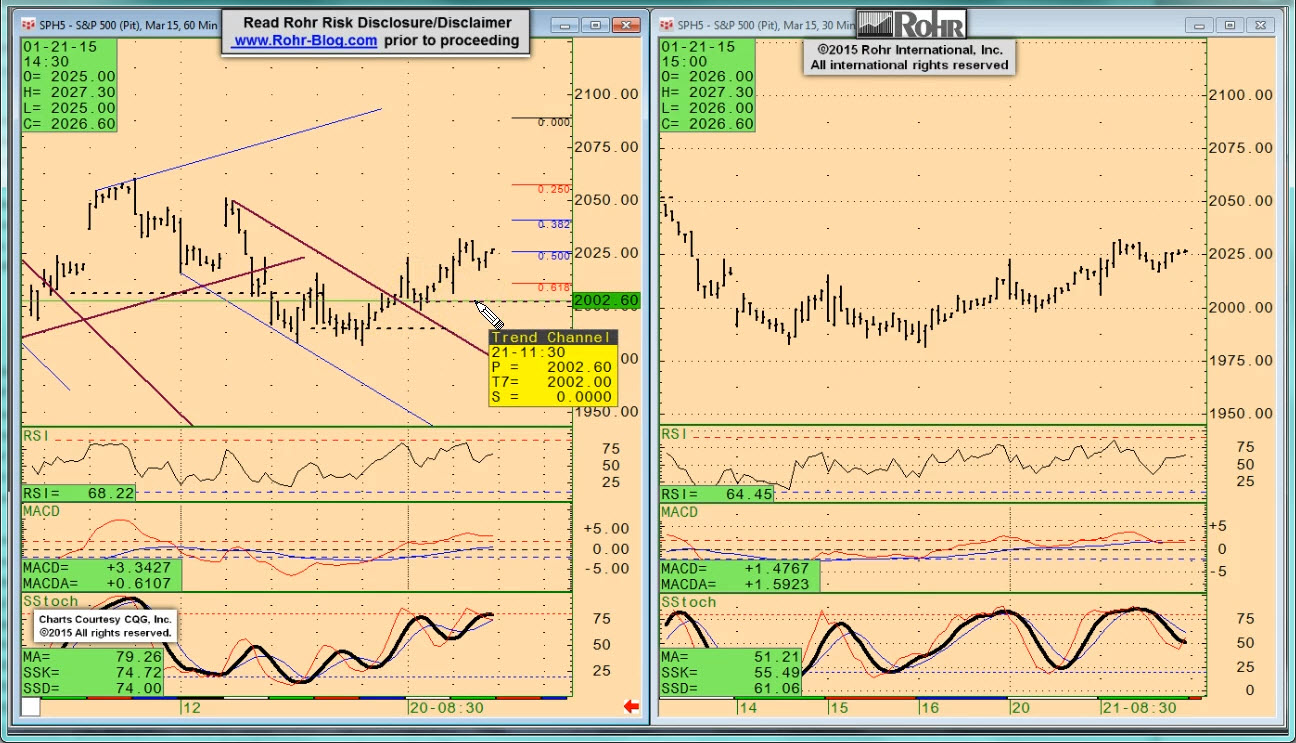This screenshot has width=1296, height=743.
Task: Click the red left-arrow scroll icon
Action: [631, 707]
